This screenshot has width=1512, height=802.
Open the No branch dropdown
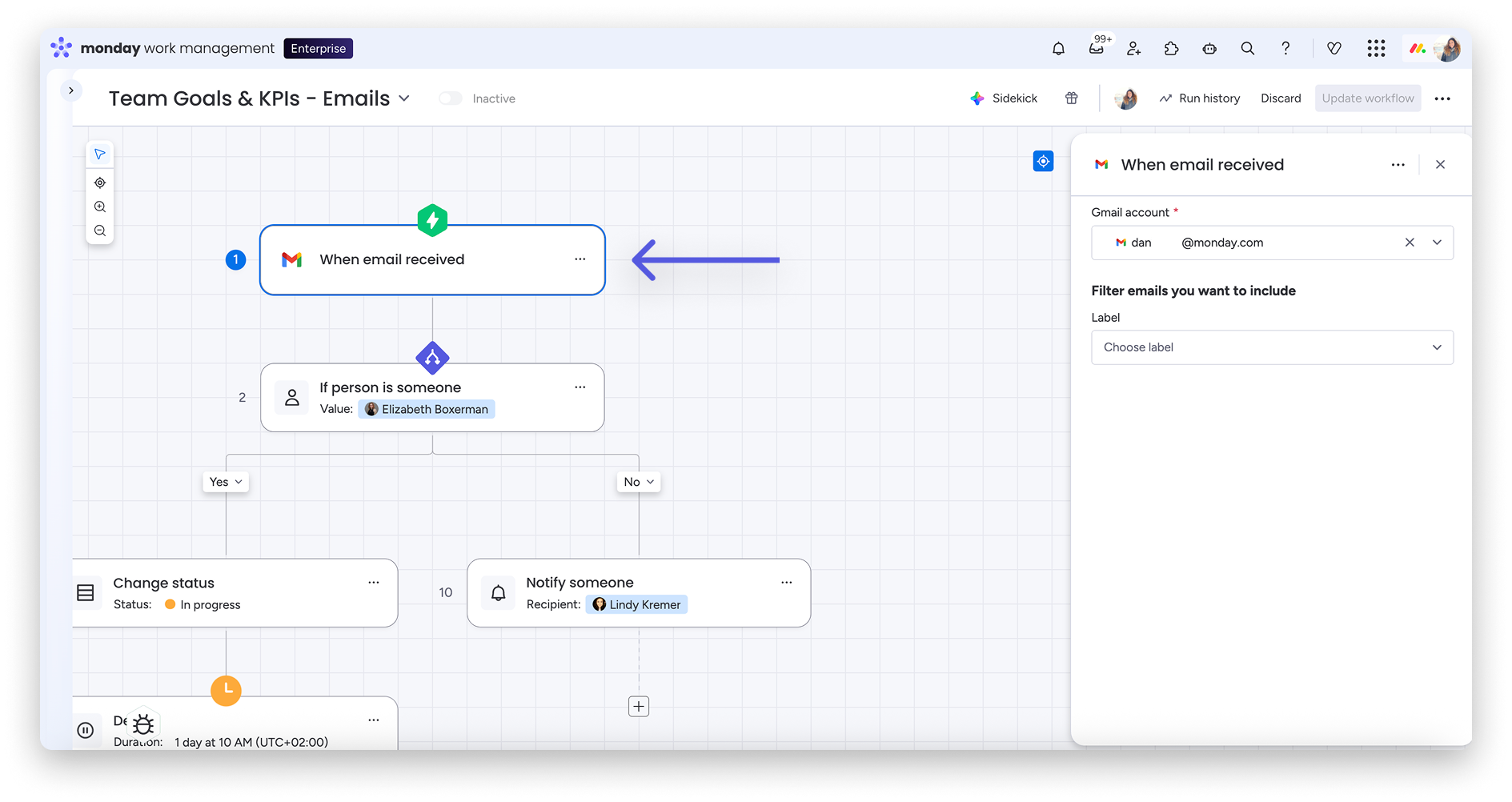point(639,482)
